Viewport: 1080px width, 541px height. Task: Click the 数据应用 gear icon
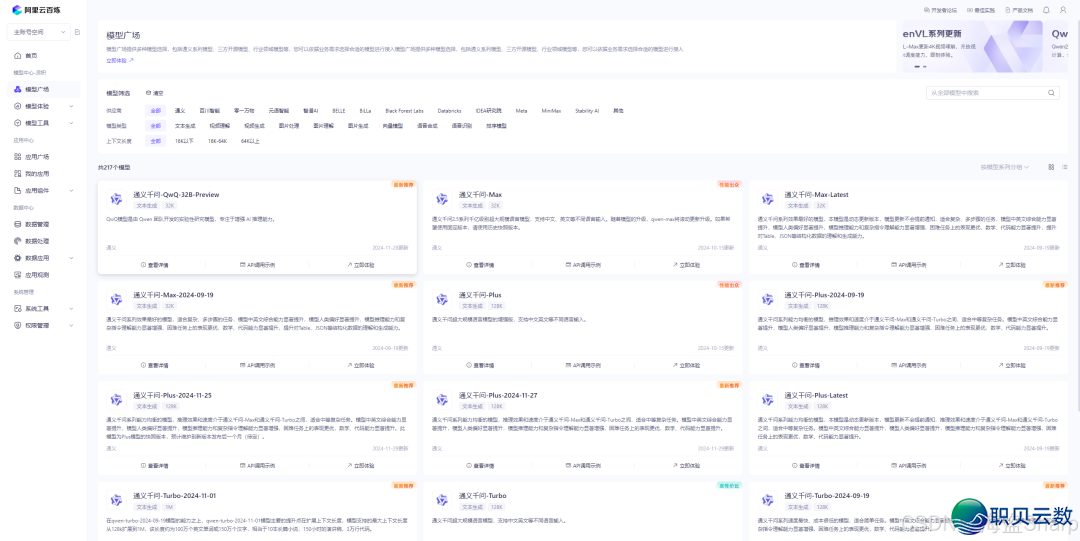click(x=18, y=258)
